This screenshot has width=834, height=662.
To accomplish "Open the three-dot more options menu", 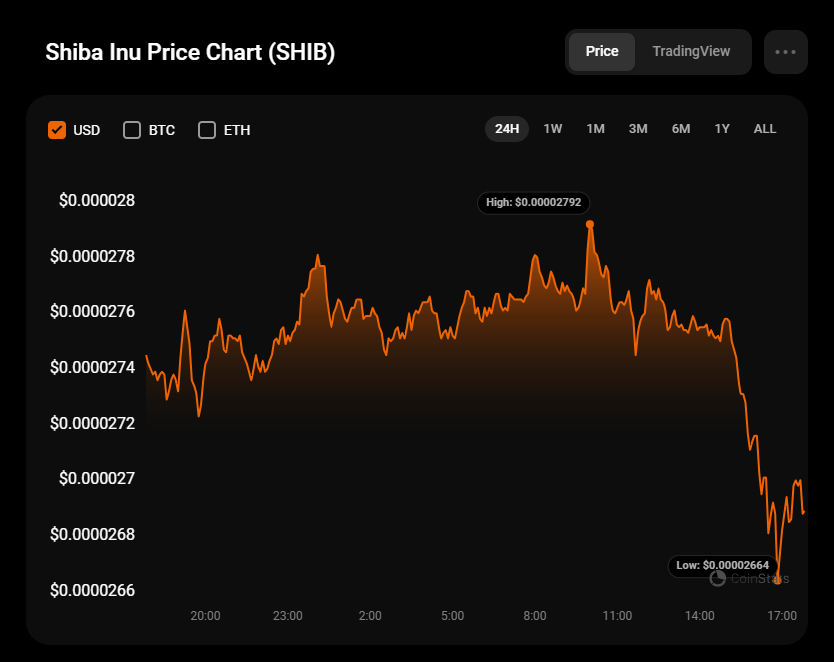I will (x=785, y=52).
